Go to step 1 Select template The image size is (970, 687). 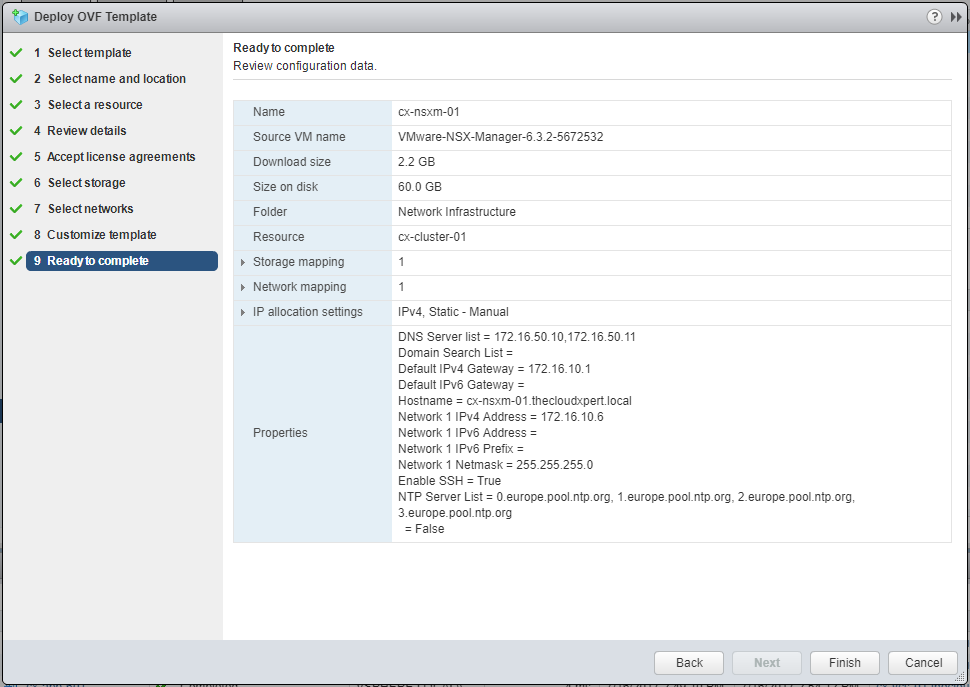pos(89,53)
